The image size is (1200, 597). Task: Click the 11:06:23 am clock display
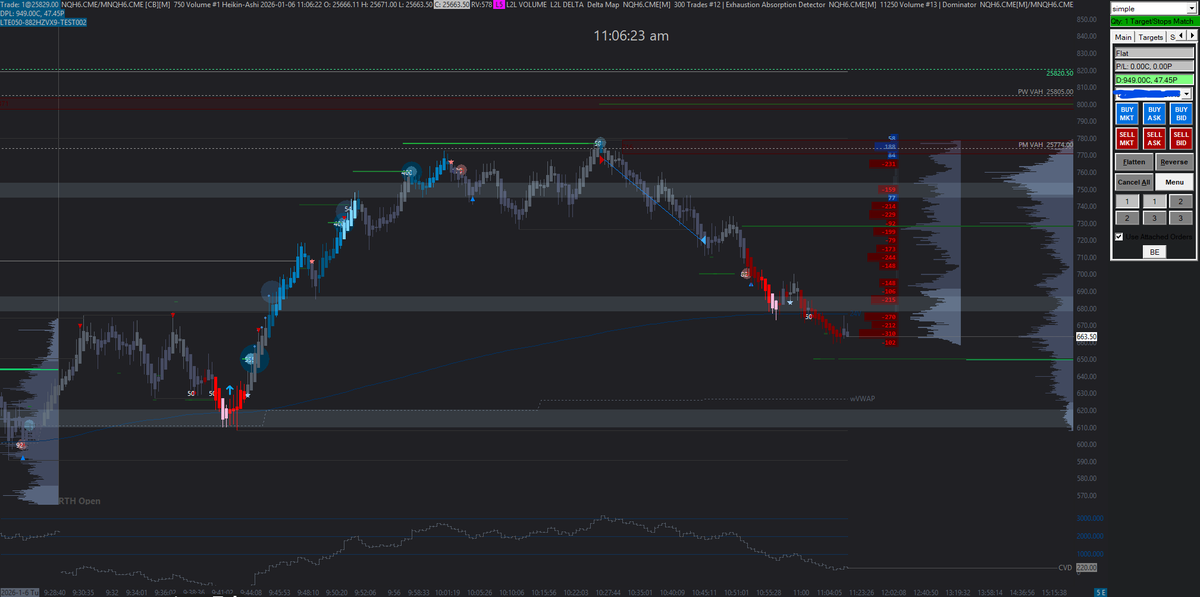631,35
